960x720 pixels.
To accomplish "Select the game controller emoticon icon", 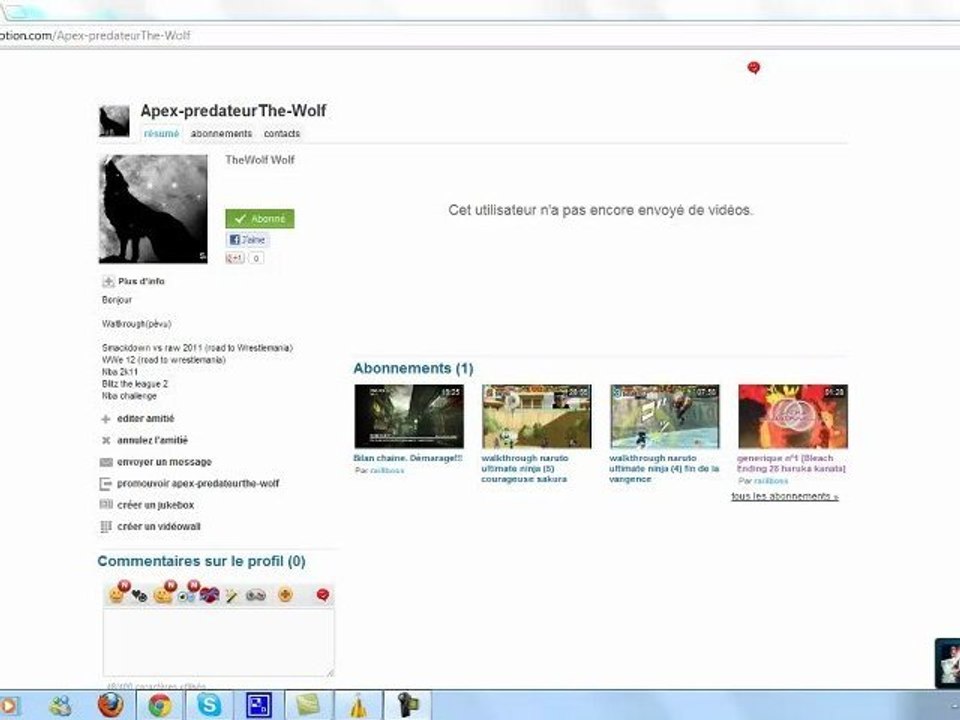I will coord(256,594).
